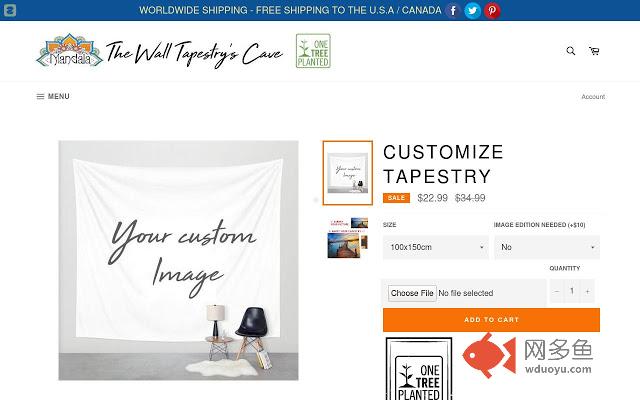Click the main tapestry product image

pyautogui.click(x=178, y=260)
